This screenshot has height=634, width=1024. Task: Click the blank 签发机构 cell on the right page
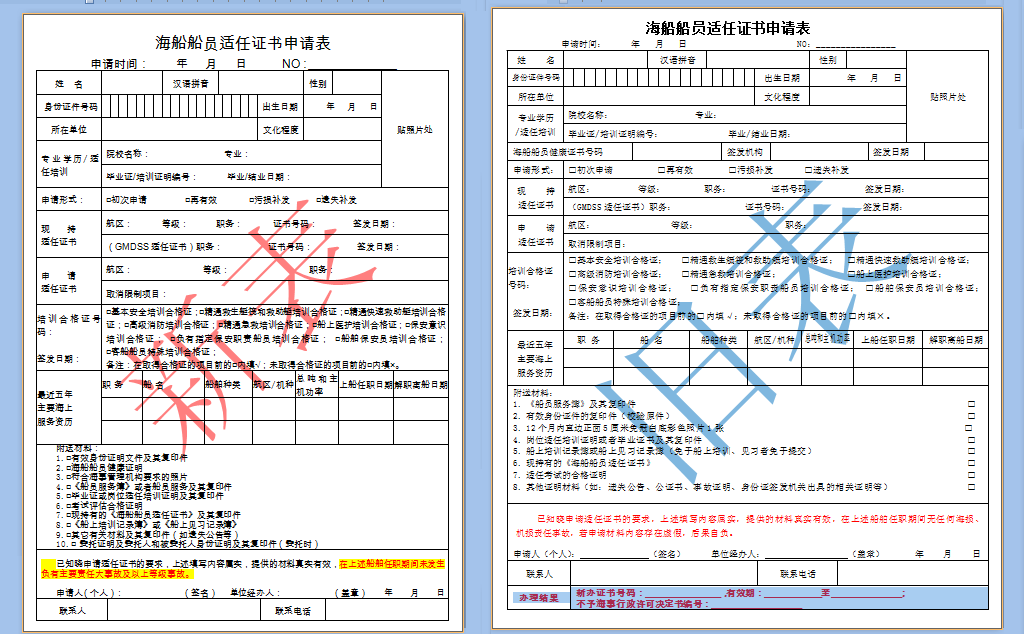coord(820,152)
